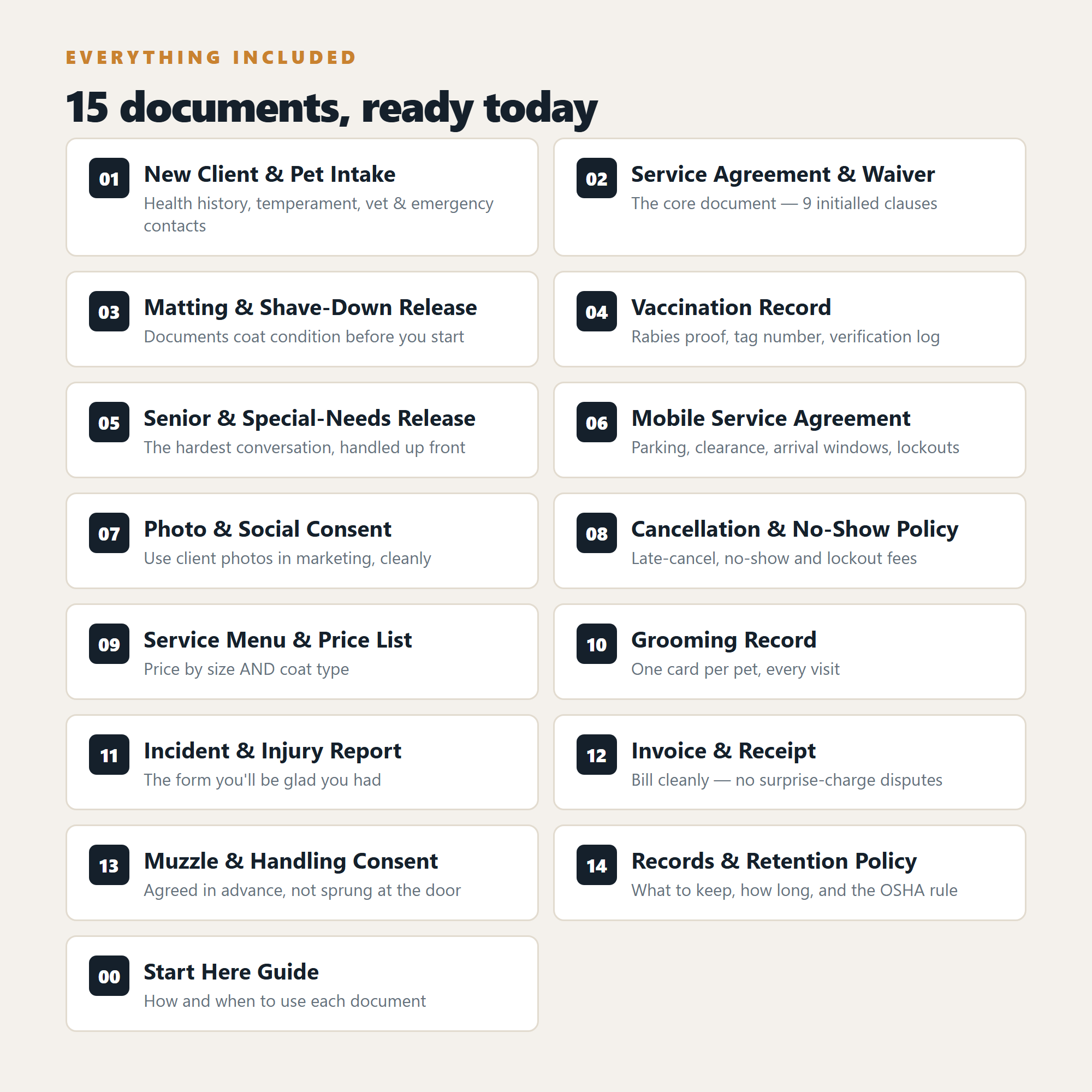Select the Incident & Injury Report title
The image size is (1092, 1092).
point(272,751)
